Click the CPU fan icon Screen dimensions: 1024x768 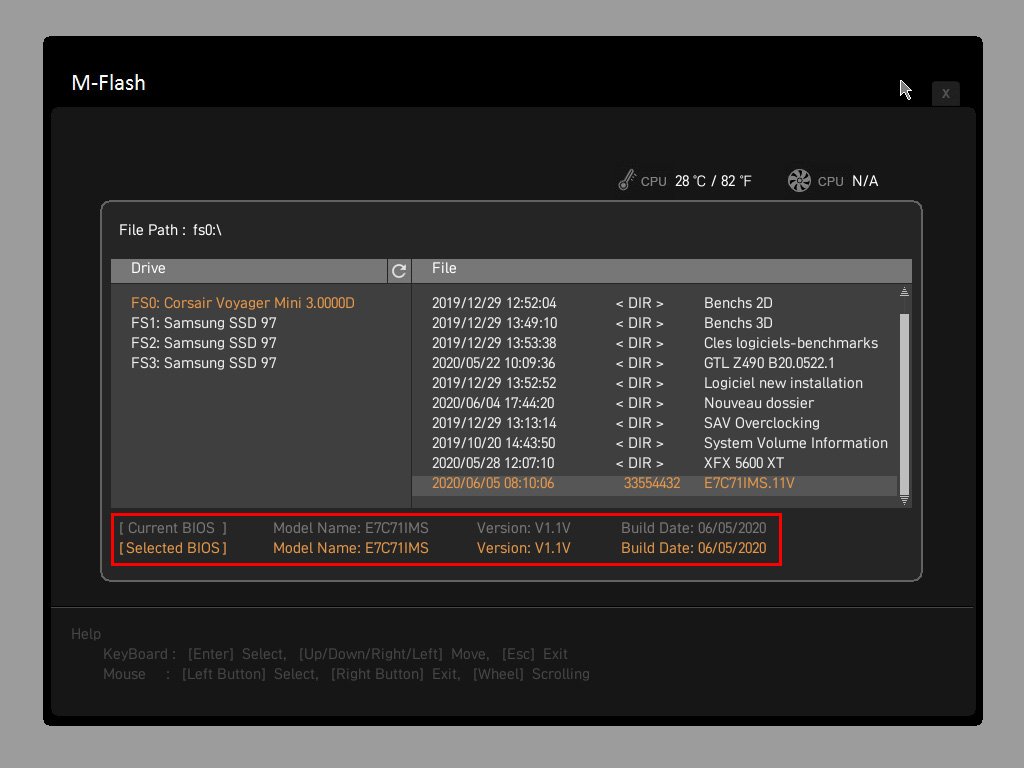(x=799, y=180)
